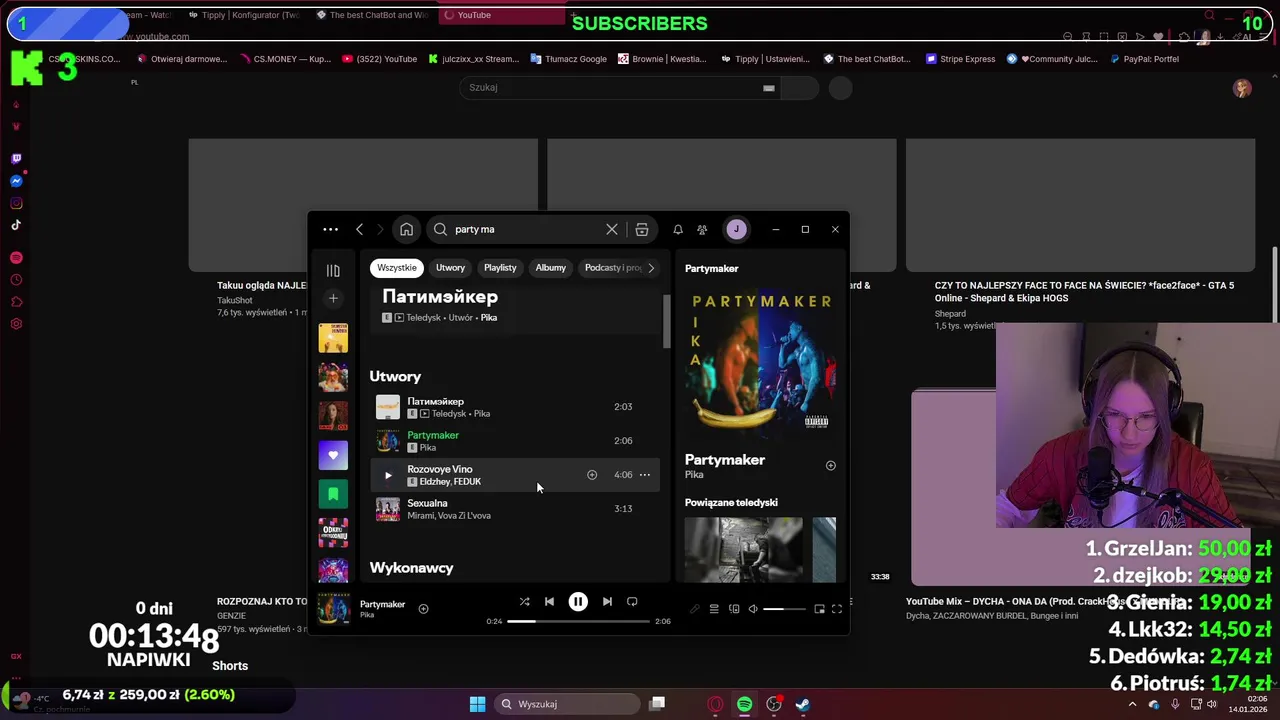Toggle lyrics microphone icon in player bar
Viewport: 1280px width, 720px height.
(695, 609)
